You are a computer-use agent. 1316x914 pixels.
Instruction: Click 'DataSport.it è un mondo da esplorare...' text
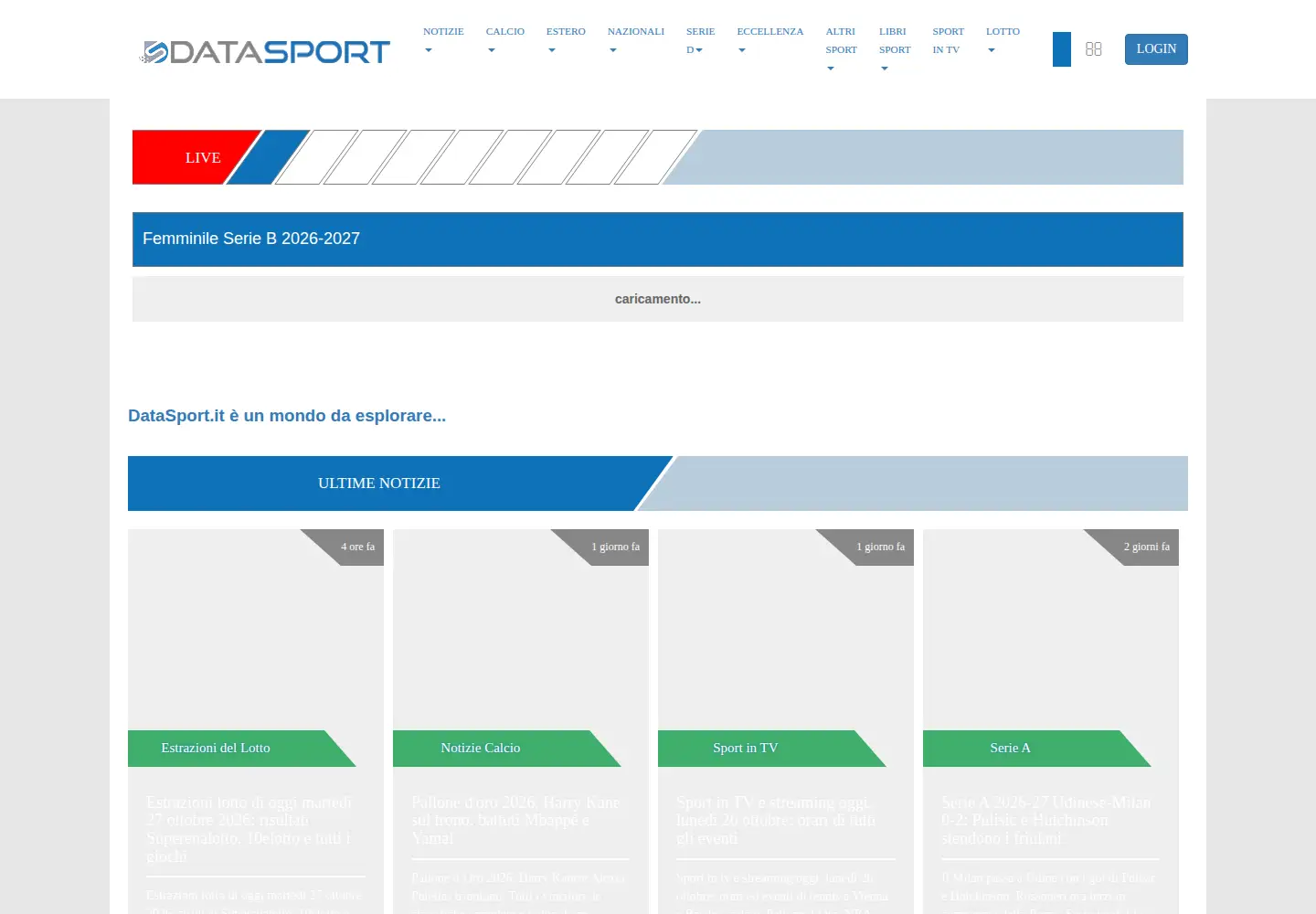pos(287,416)
